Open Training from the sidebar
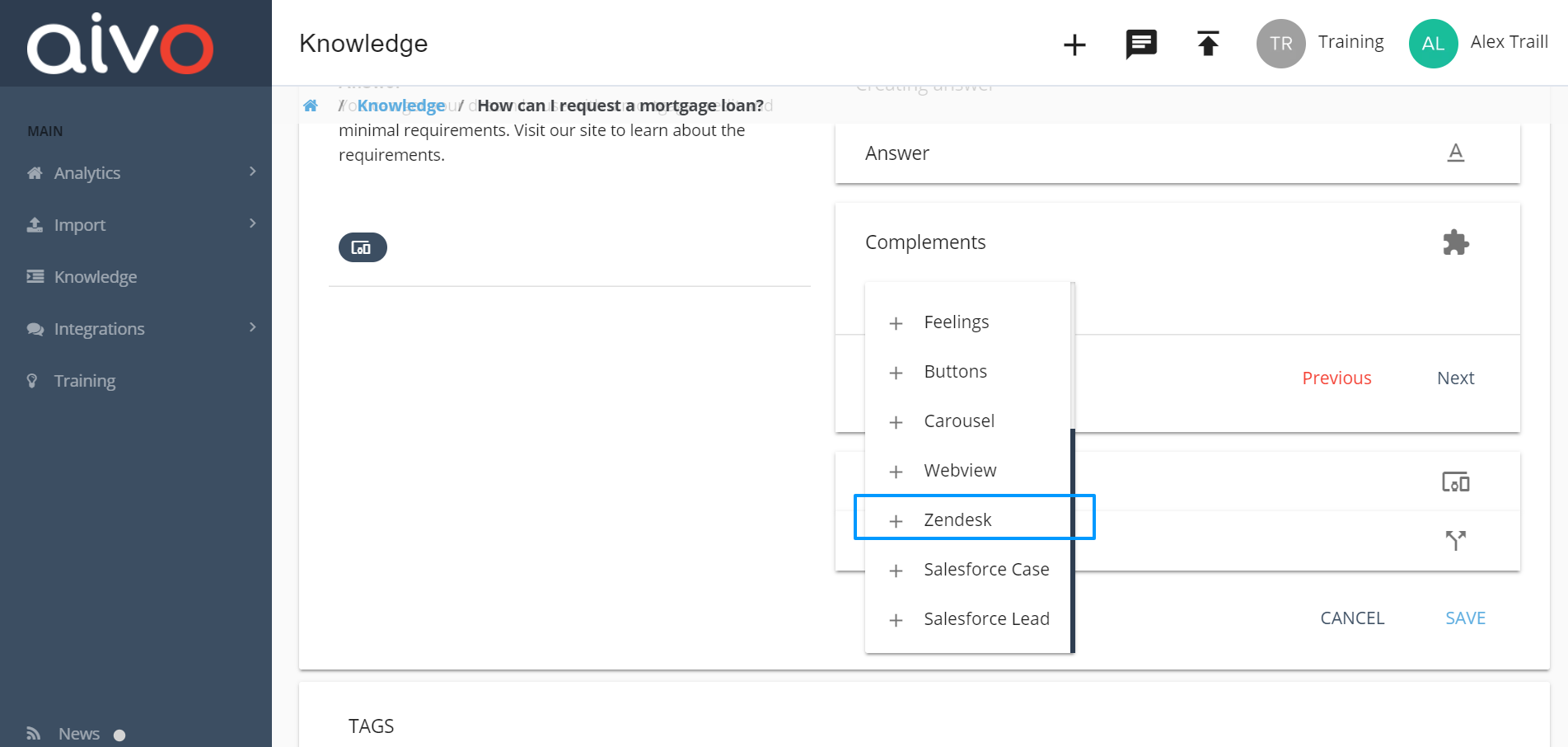Screen dimensions: 1568x747 85,380
